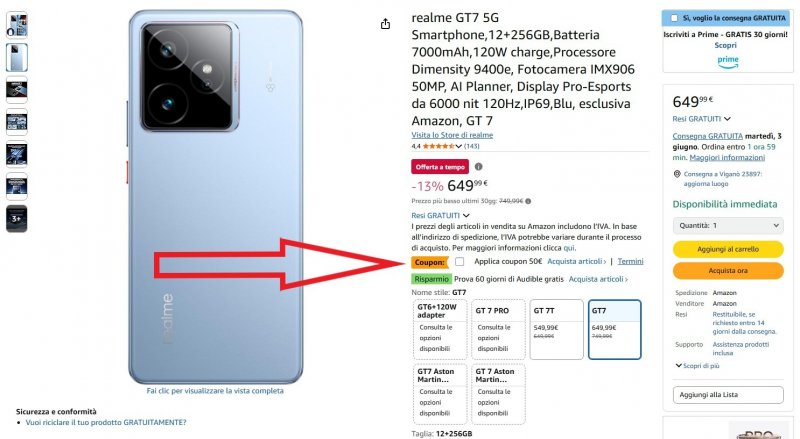Expand Resi GRATUITI under the buy box price
The image size is (800, 439).
701,119
